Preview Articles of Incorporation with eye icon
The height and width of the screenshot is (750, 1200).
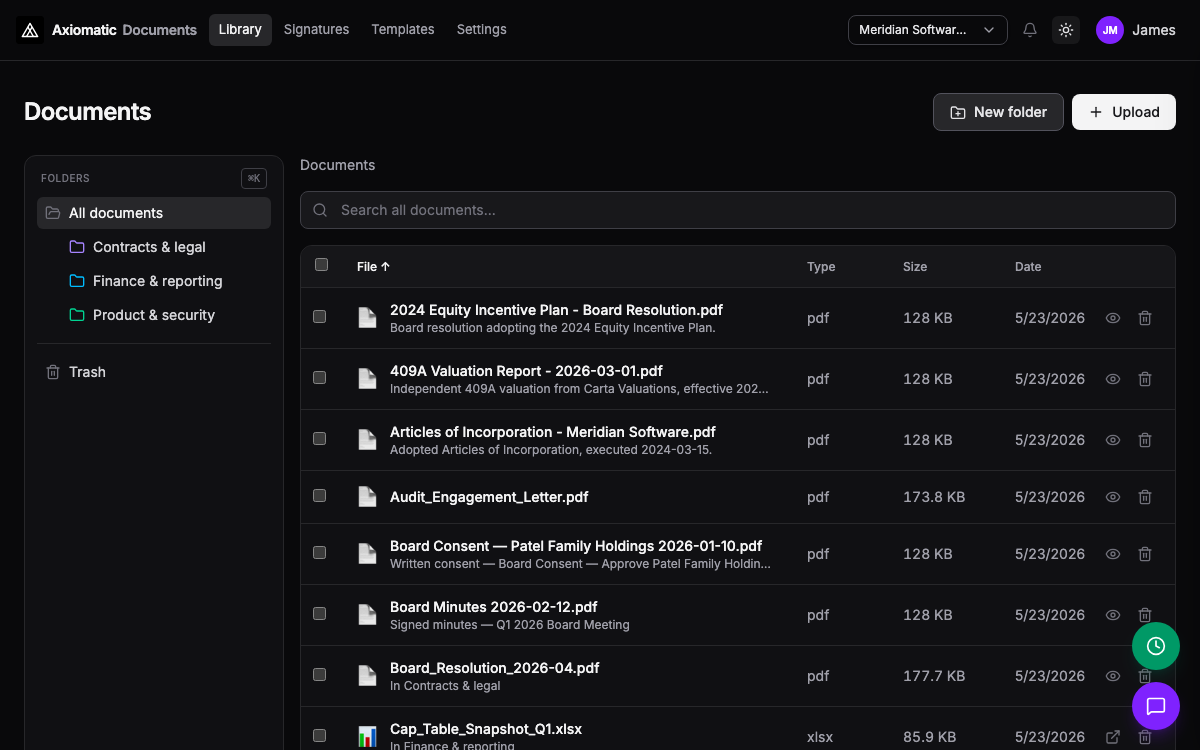(1113, 440)
